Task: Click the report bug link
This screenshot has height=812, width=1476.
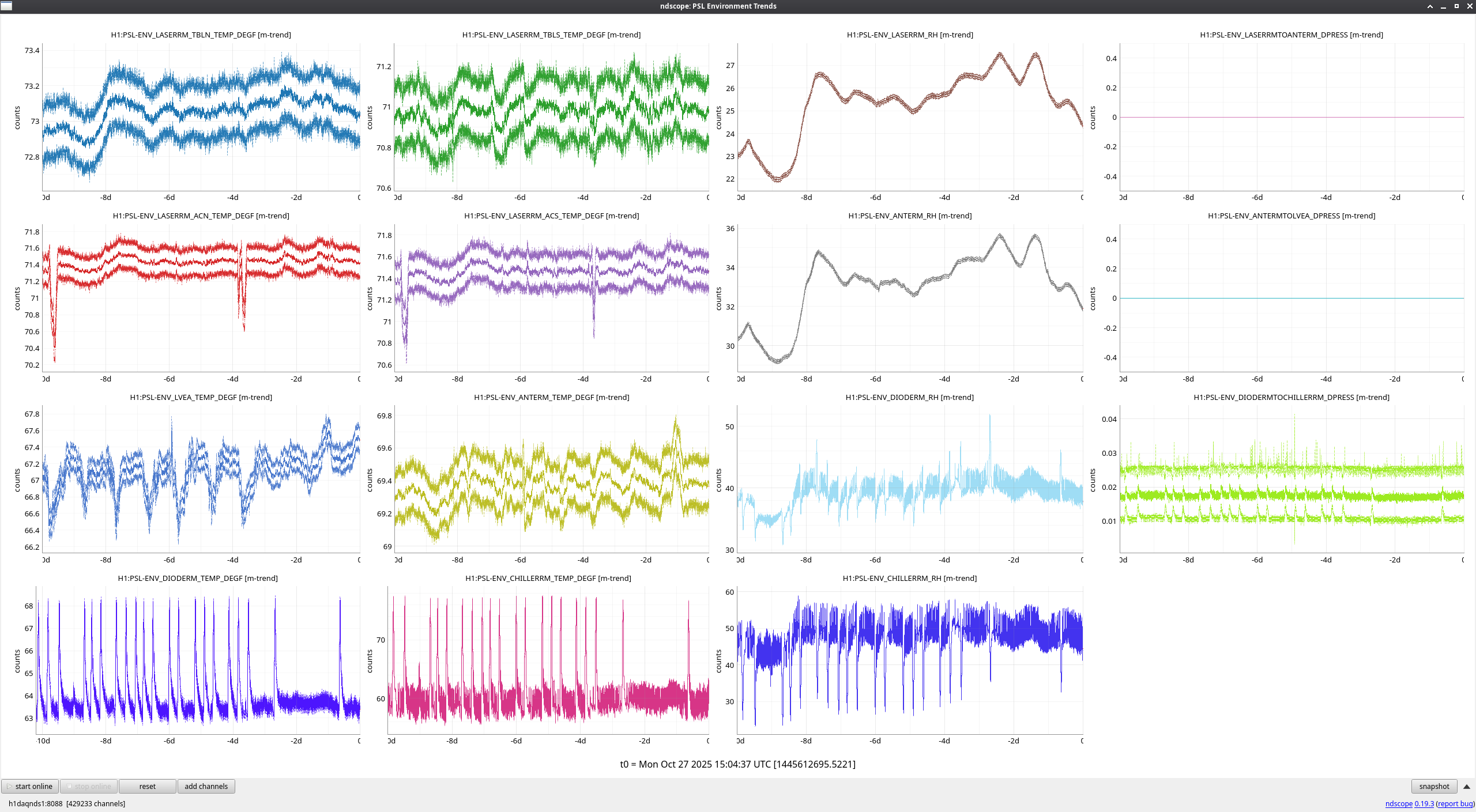Action: click(x=1455, y=803)
